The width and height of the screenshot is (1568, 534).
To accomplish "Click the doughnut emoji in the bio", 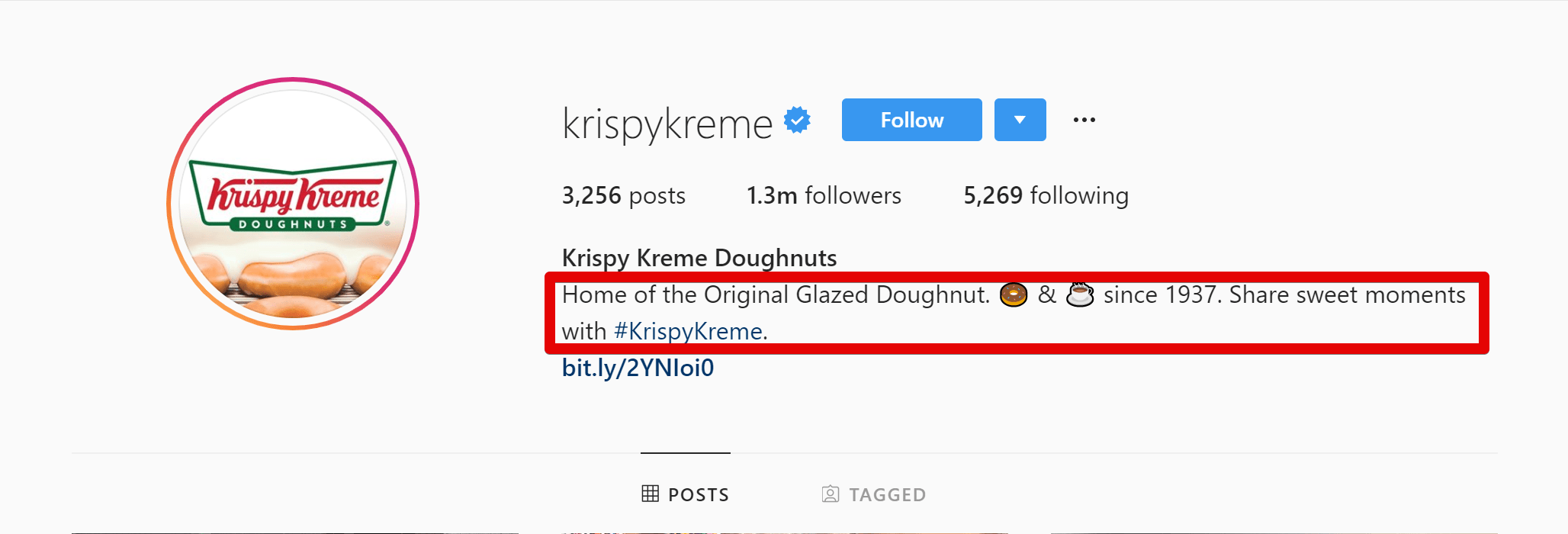I will coord(1013,294).
